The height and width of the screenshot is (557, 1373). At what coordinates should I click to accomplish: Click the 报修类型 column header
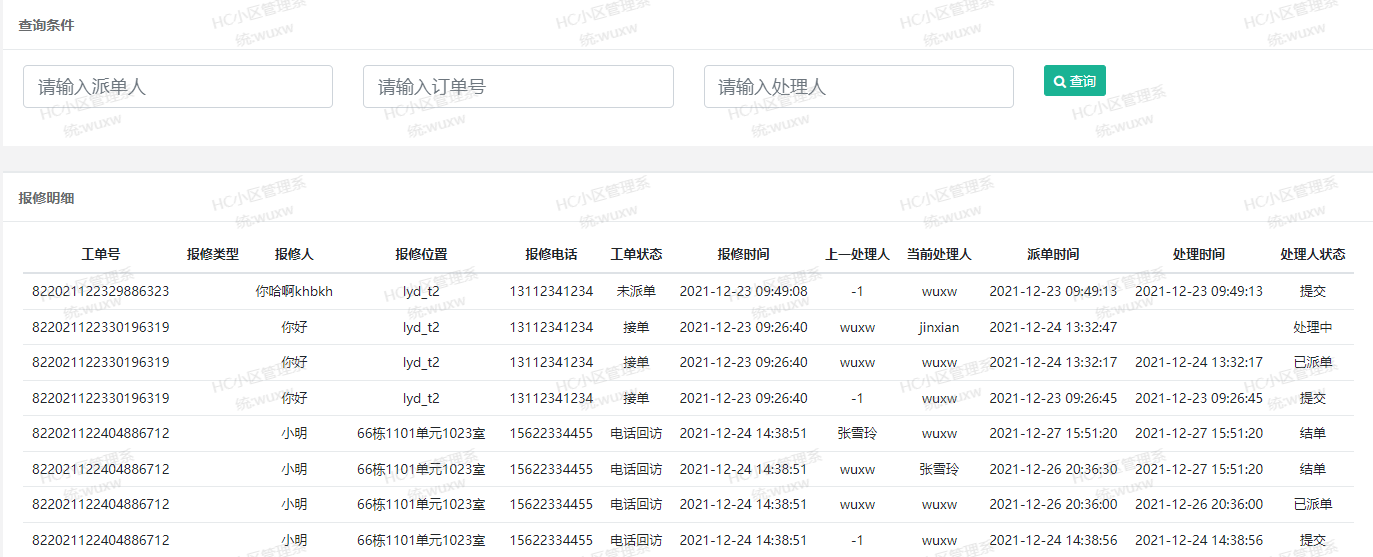point(213,254)
